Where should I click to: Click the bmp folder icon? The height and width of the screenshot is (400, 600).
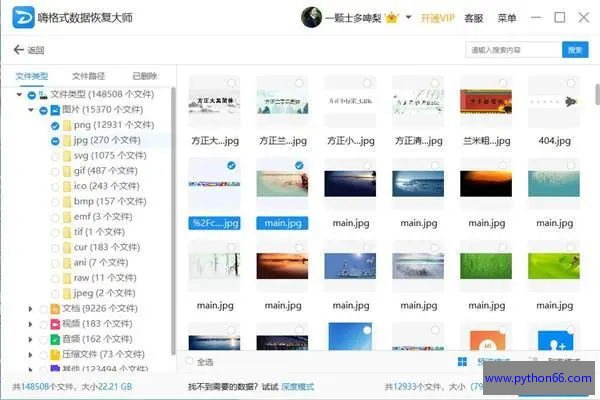(x=67, y=202)
